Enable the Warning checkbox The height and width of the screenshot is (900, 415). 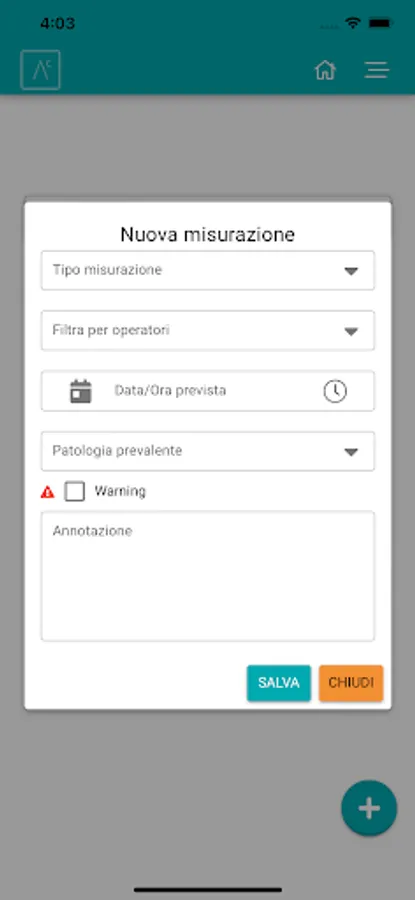tap(75, 491)
